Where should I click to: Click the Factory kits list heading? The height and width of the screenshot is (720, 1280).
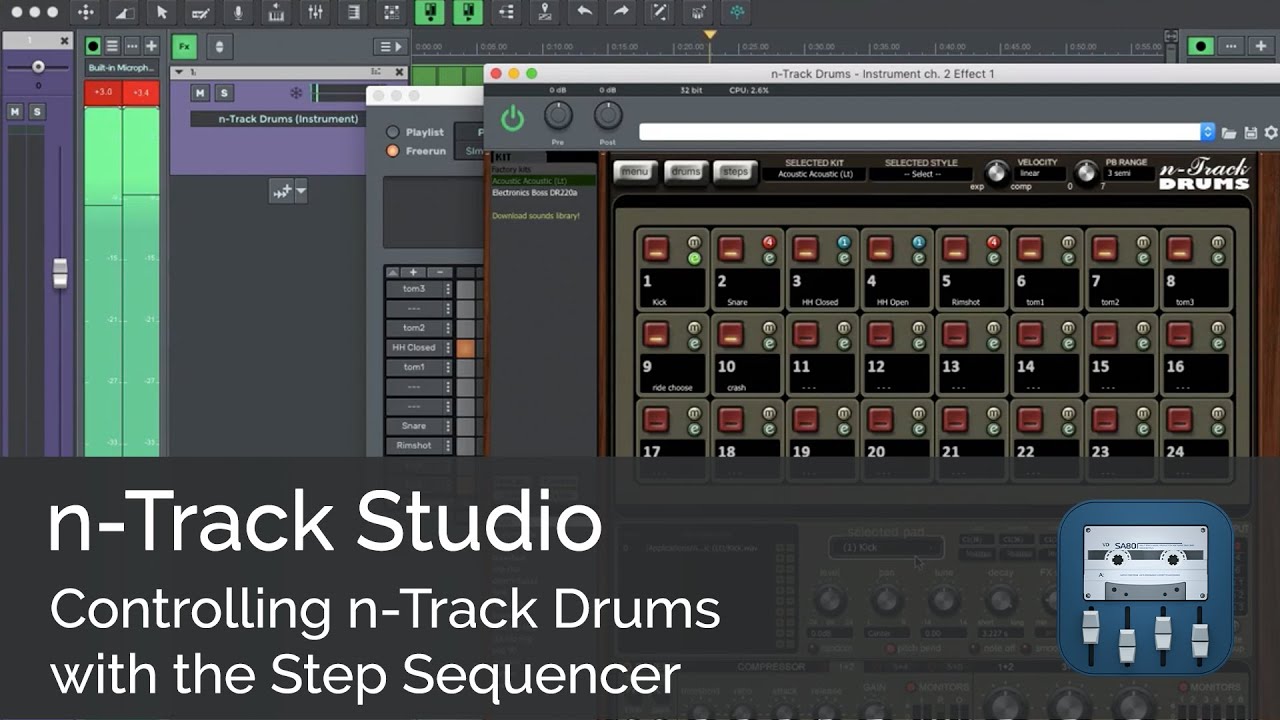coord(511,170)
